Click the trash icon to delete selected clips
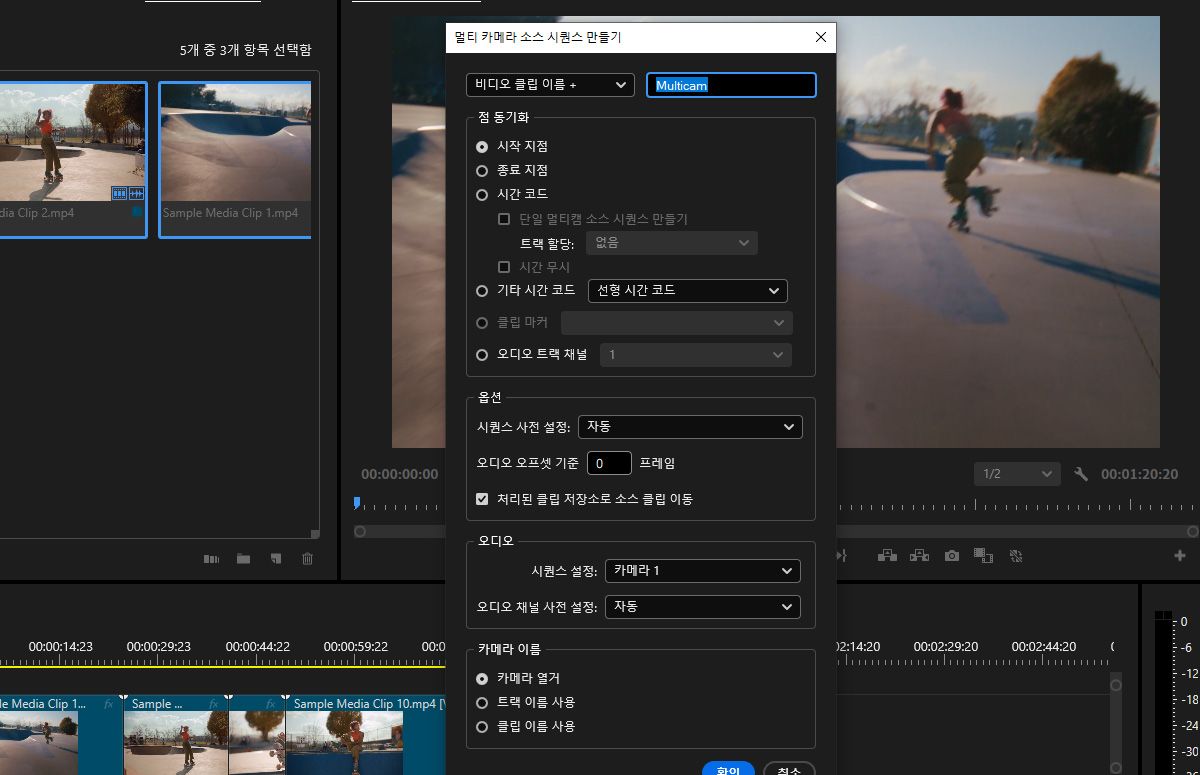 pyautogui.click(x=307, y=559)
